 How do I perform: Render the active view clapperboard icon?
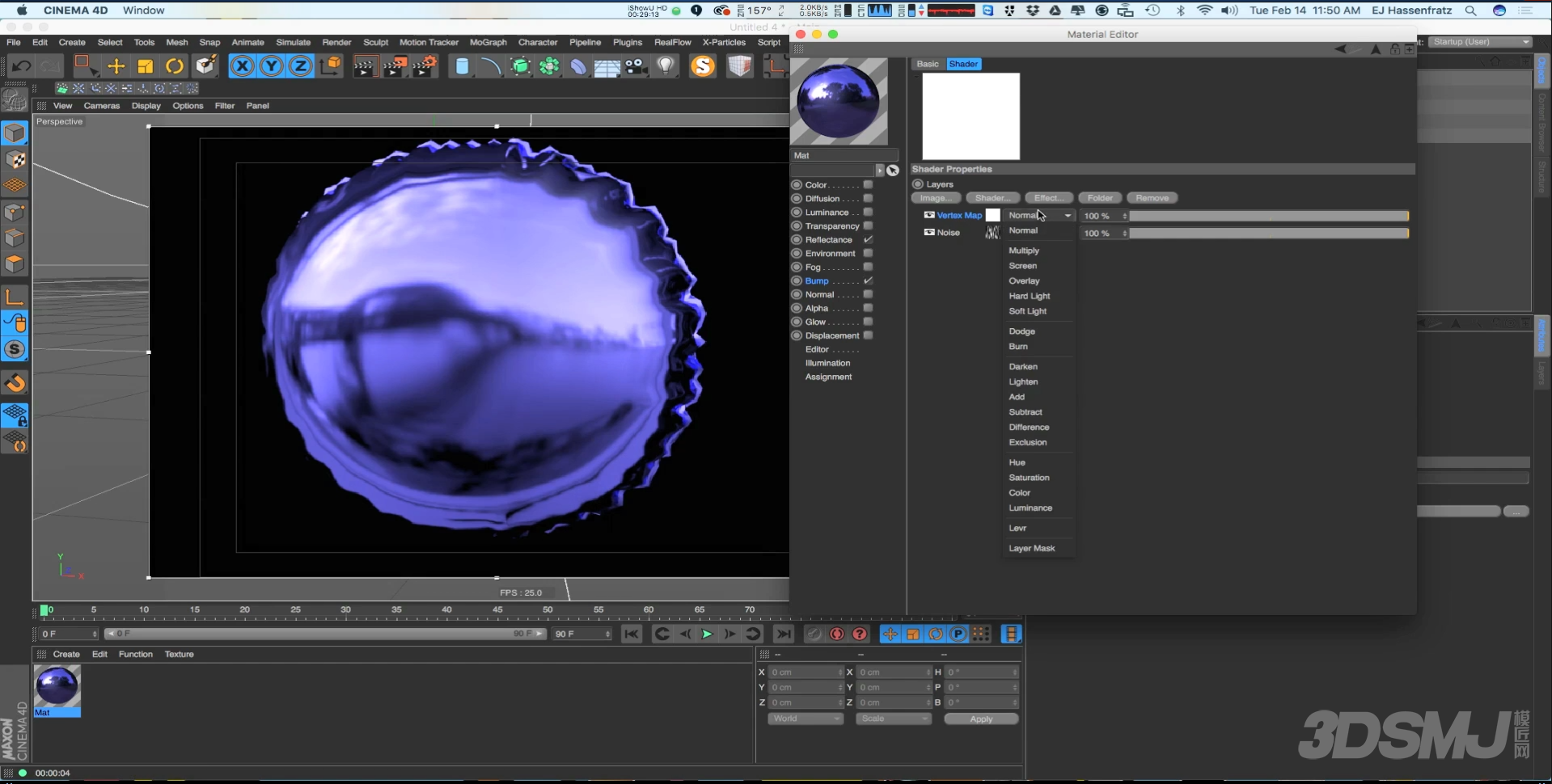click(x=365, y=66)
